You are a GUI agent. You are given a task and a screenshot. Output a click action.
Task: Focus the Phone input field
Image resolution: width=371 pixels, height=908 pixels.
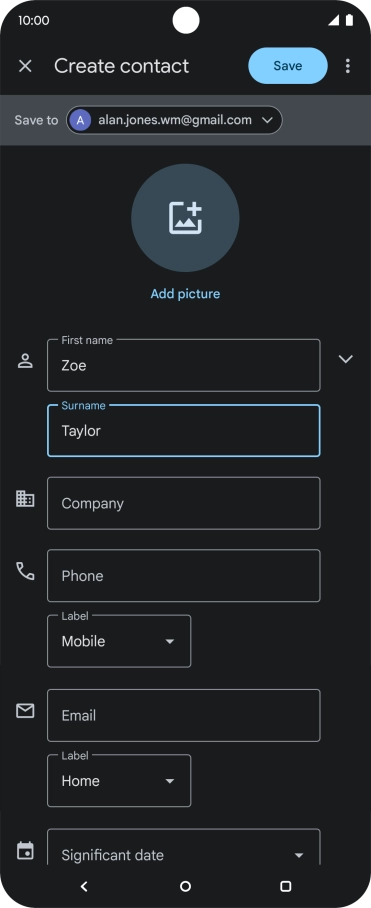(183, 576)
